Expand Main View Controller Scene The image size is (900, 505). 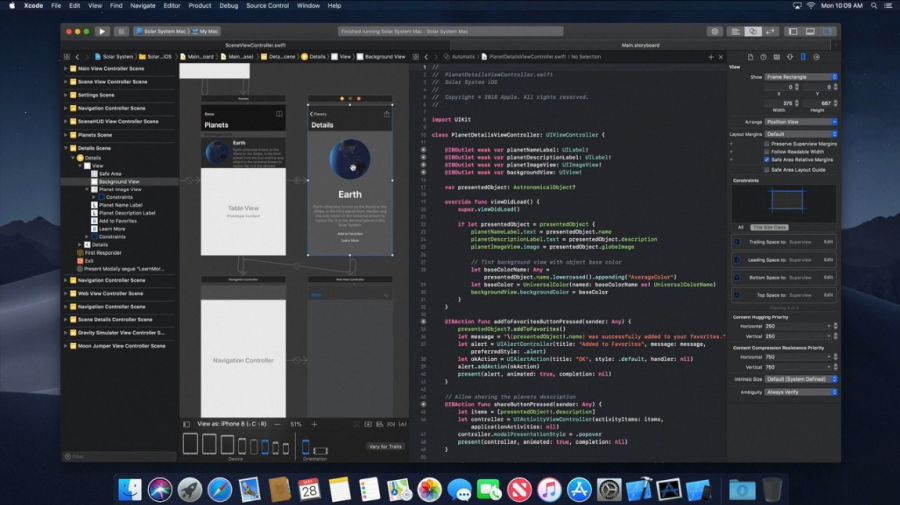pyautogui.click(x=66, y=68)
